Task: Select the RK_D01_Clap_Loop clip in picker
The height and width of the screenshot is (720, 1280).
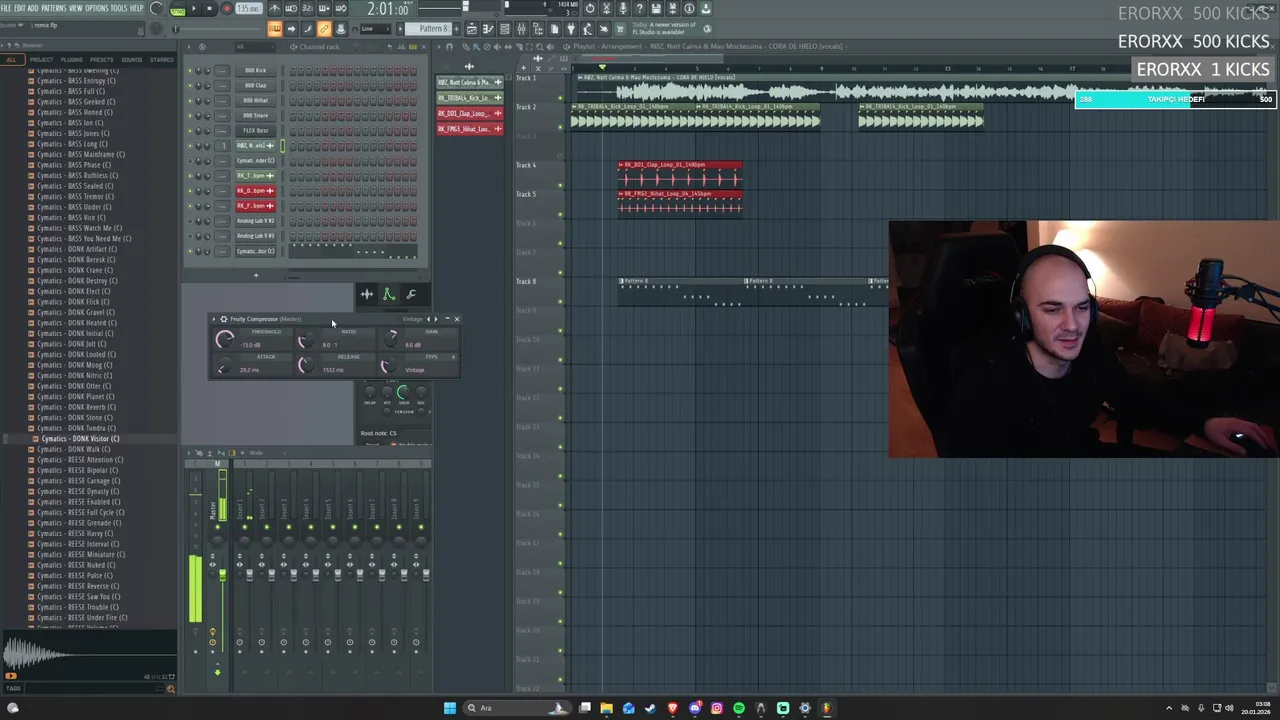Action: tap(469, 113)
